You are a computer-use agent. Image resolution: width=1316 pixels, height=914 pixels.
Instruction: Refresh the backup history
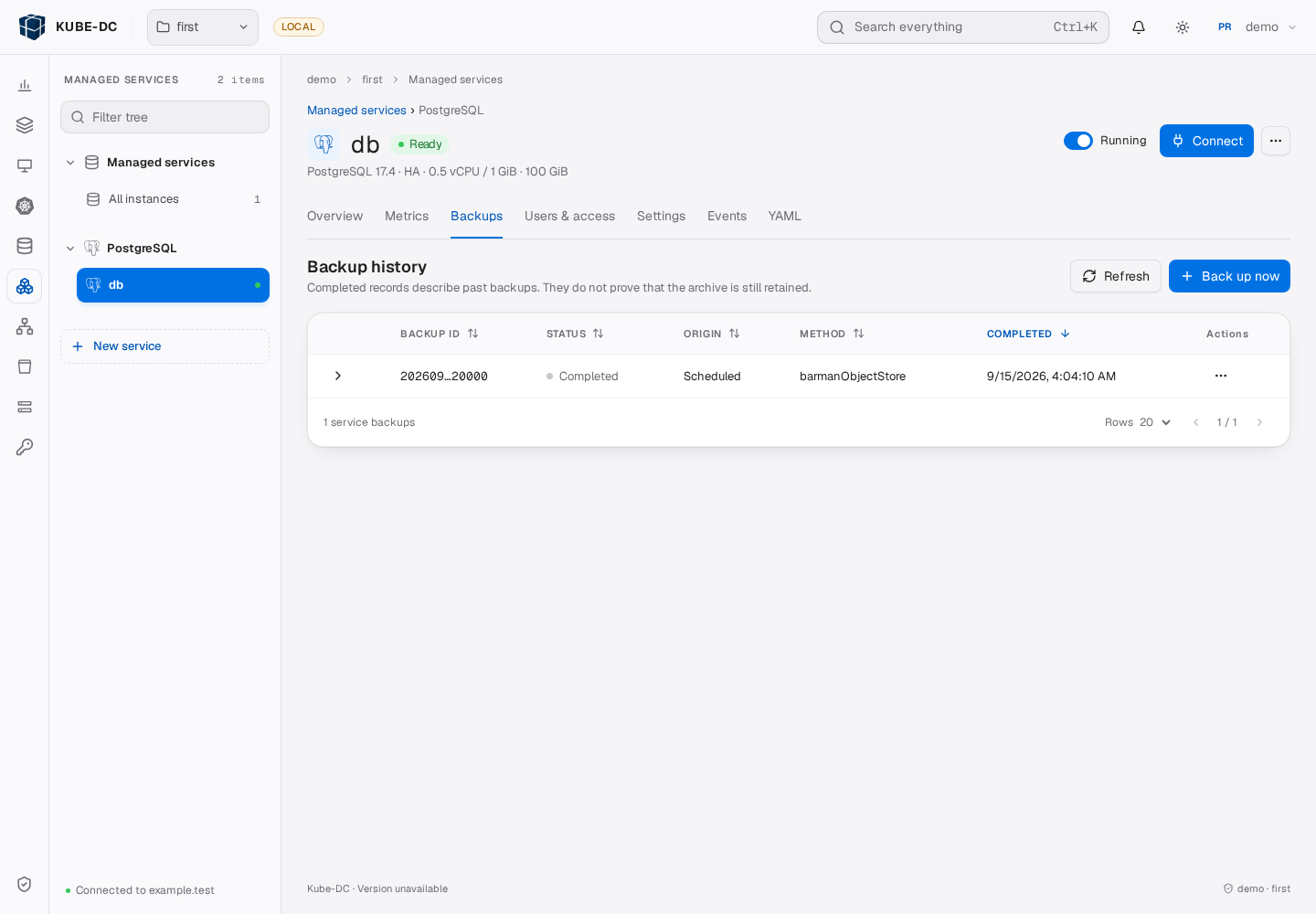click(x=1116, y=276)
